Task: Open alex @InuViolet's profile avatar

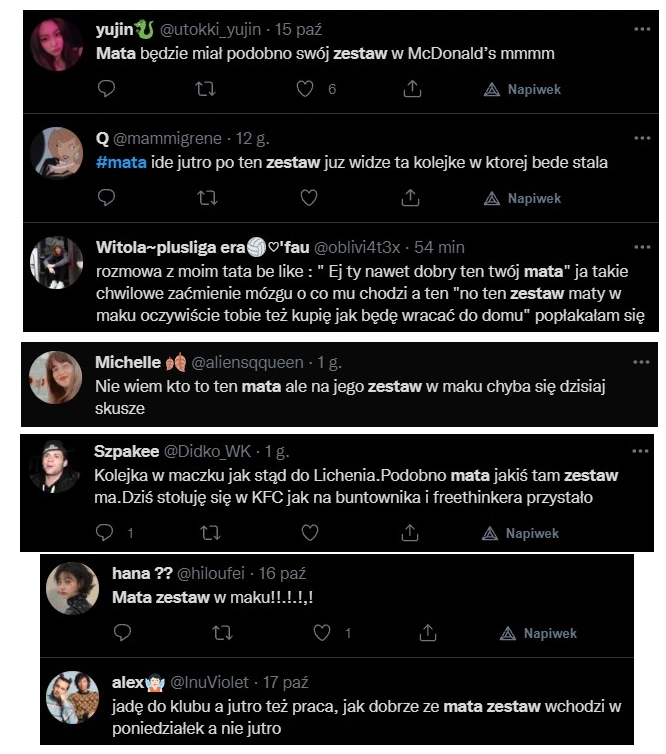Action: click(72, 697)
